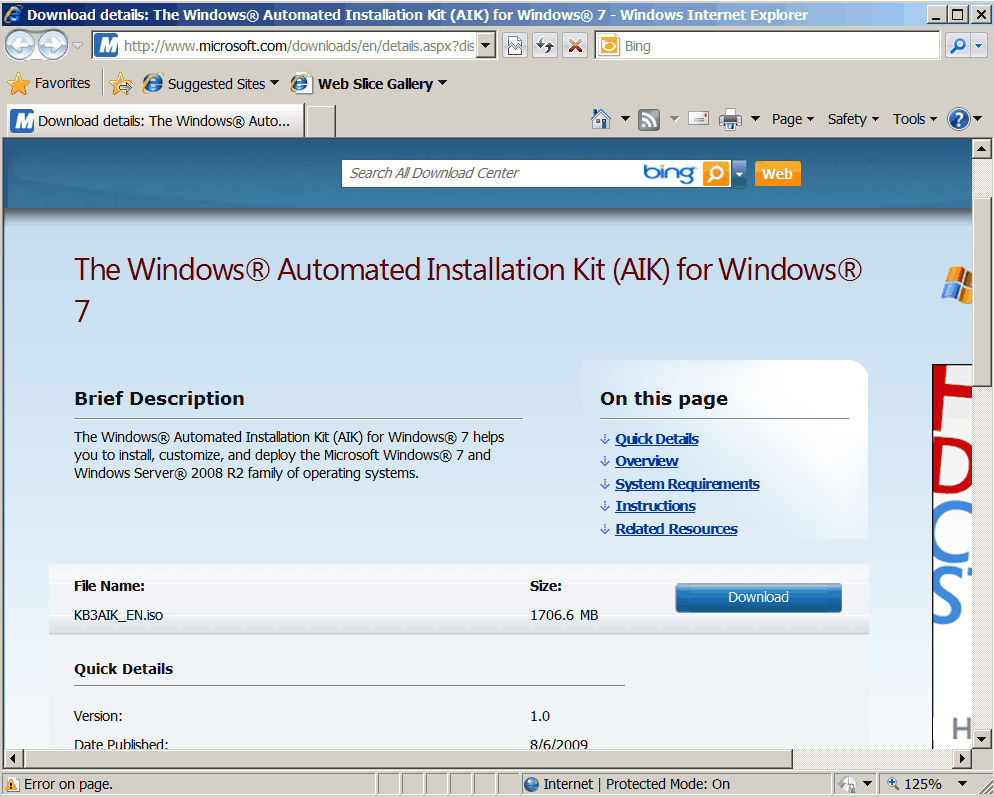Click the 1706.6 MB size value

coord(564,615)
